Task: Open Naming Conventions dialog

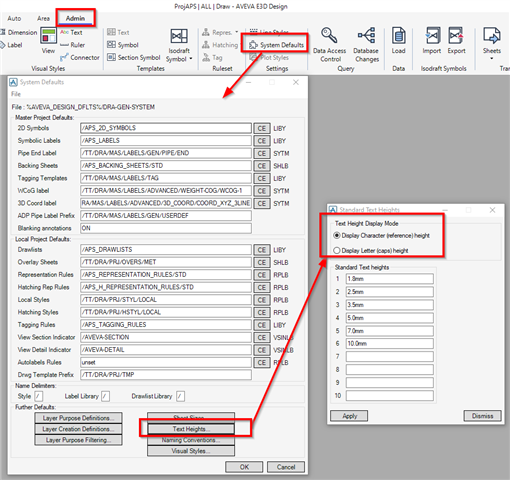Action: [191, 440]
